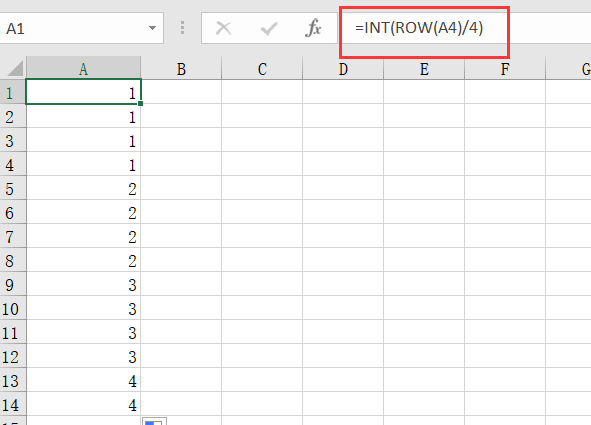The image size is (591, 425).
Task: Click cell A14 containing 4
Action: click(x=83, y=404)
